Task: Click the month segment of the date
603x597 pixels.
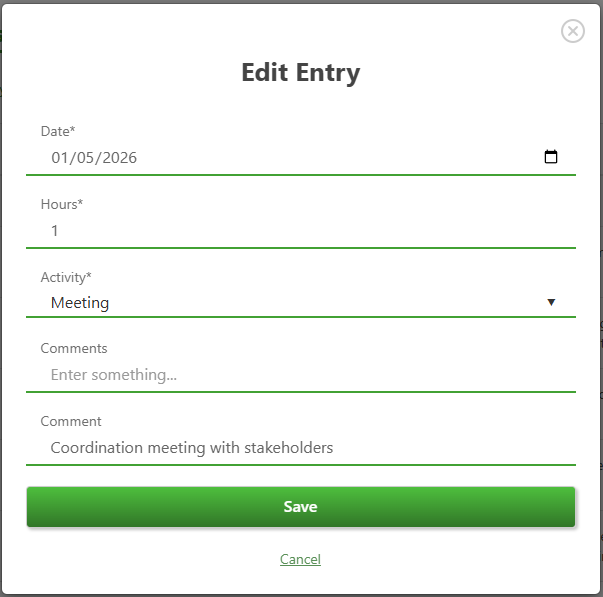Action: 59,158
